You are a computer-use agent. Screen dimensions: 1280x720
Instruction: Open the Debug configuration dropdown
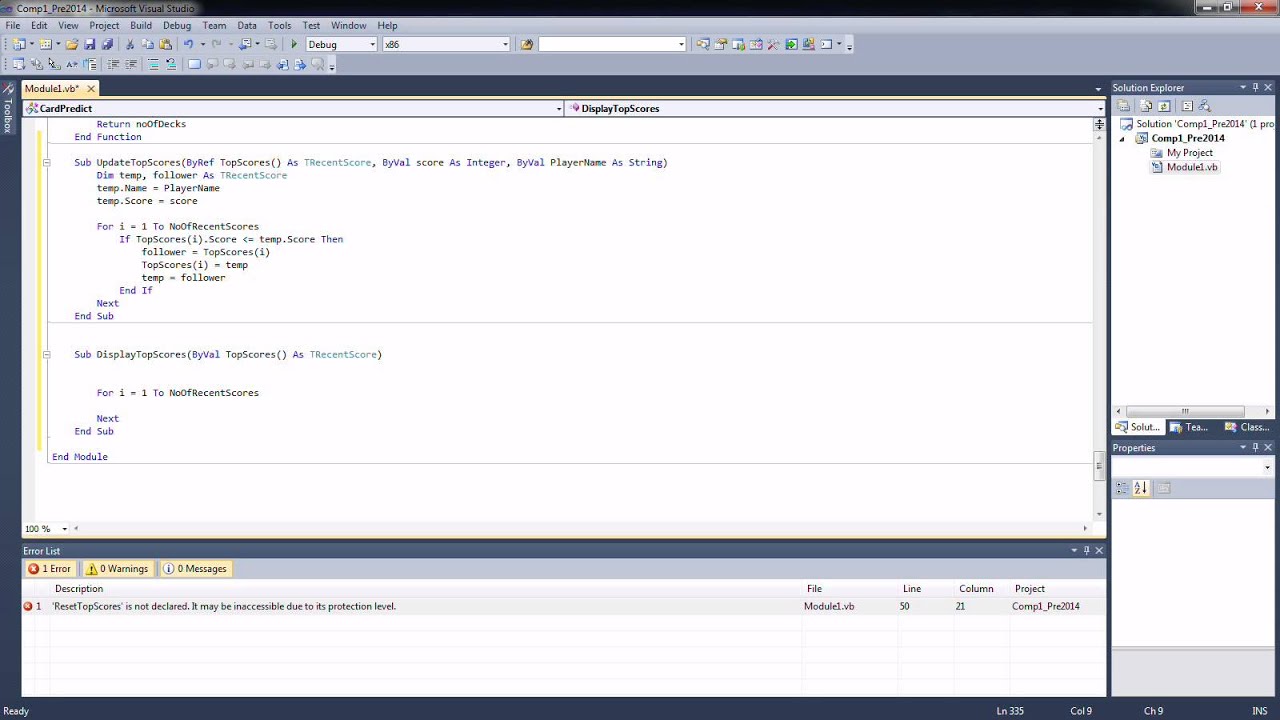(372, 44)
